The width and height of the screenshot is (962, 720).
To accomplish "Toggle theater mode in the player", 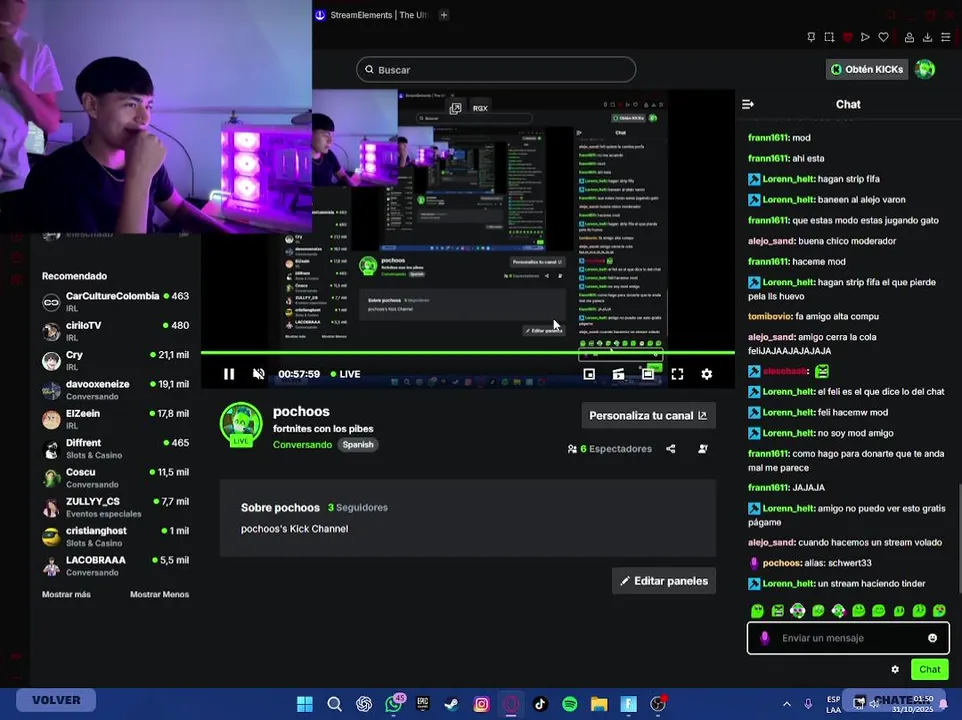I will click(x=648, y=374).
